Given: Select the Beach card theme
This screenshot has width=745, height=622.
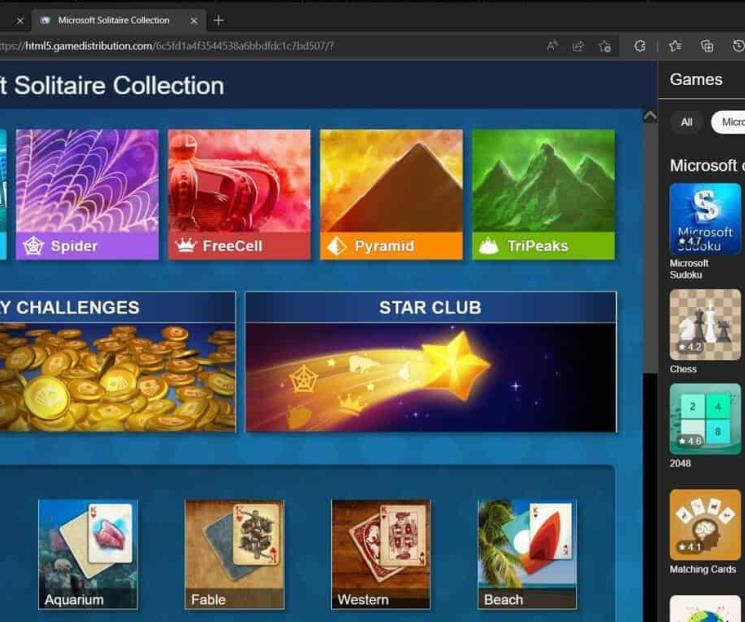Looking at the screenshot, I should (x=527, y=554).
